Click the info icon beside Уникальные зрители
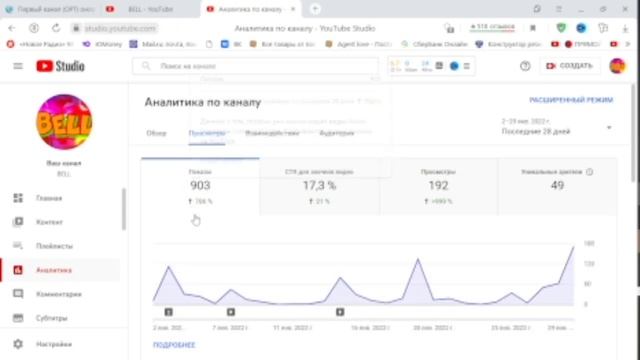 pos(589,172)
